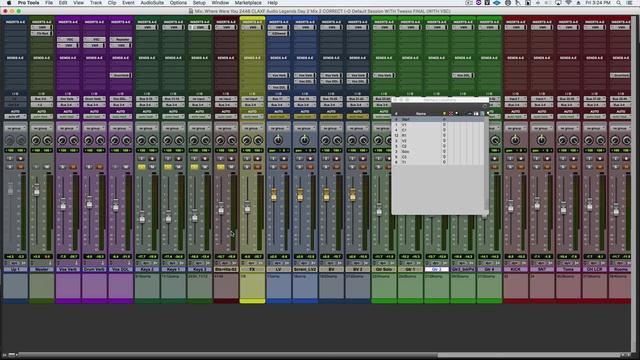640x360 pixels.
Task: Open group selector on FX track
Action: coord(252,128)
